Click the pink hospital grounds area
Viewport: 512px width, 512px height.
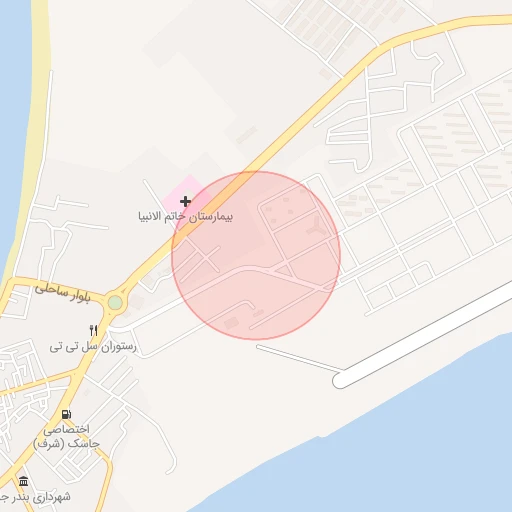189,195
